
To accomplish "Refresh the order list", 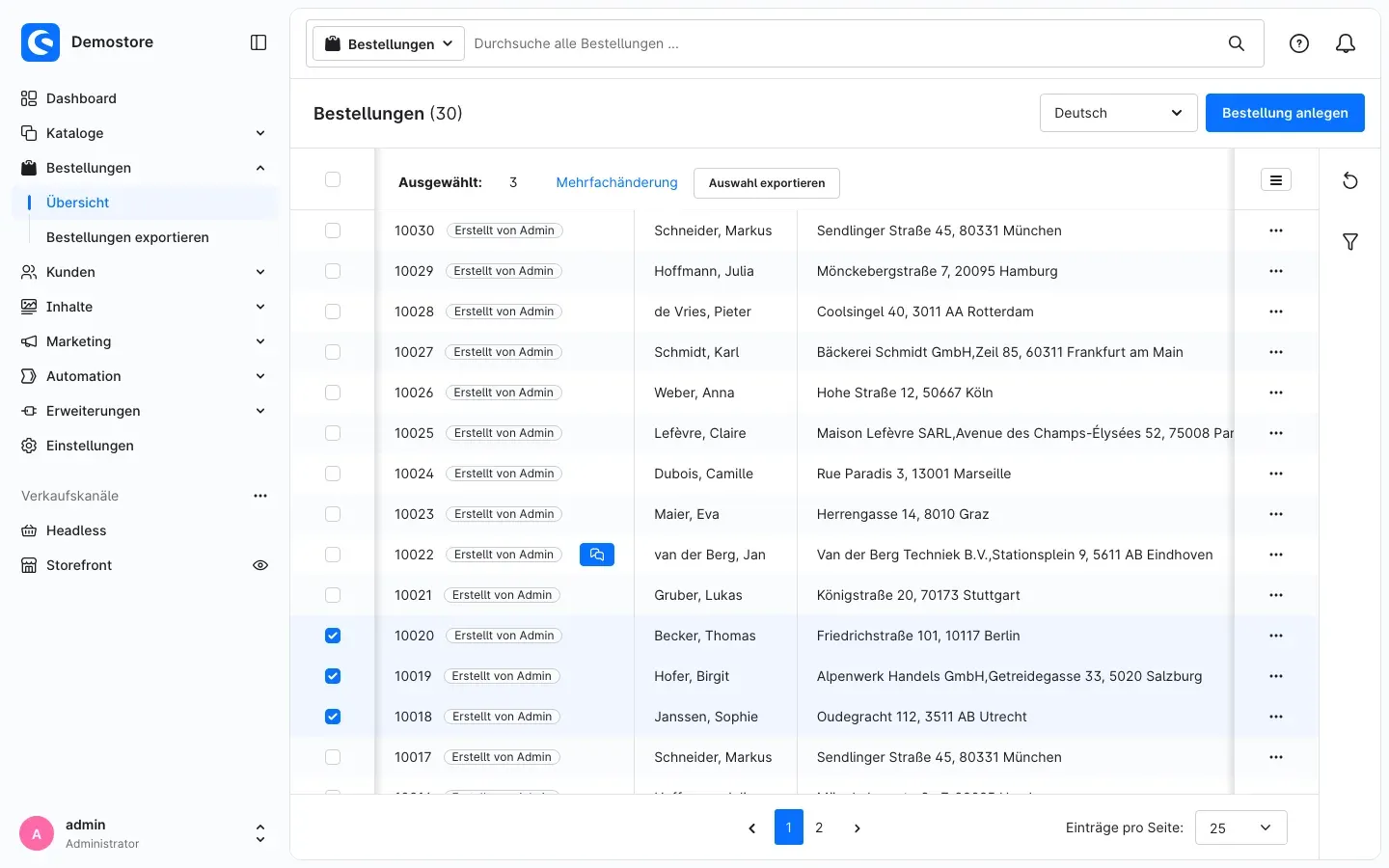I will [x=1350, y=180].
